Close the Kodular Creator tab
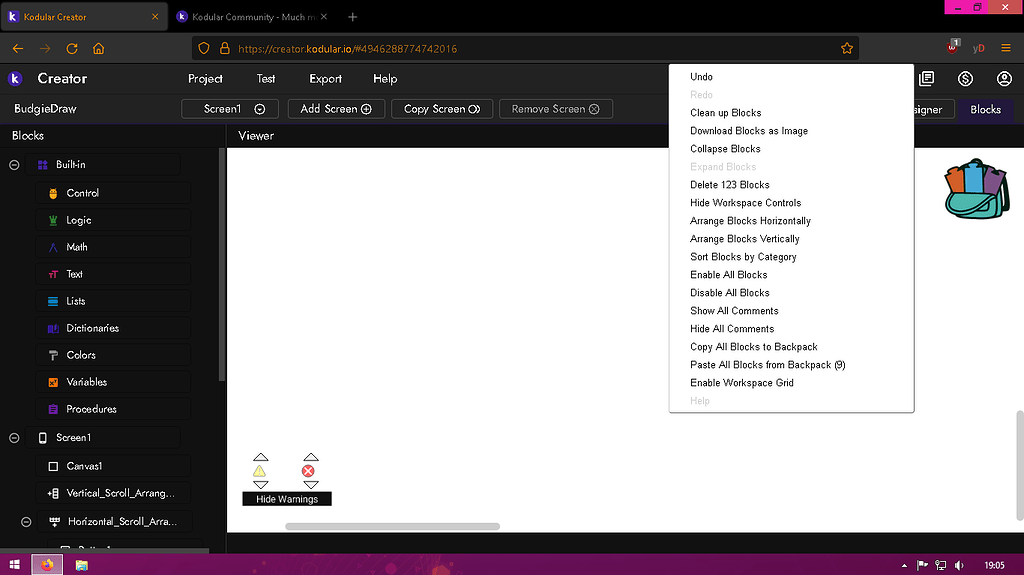 155,17
